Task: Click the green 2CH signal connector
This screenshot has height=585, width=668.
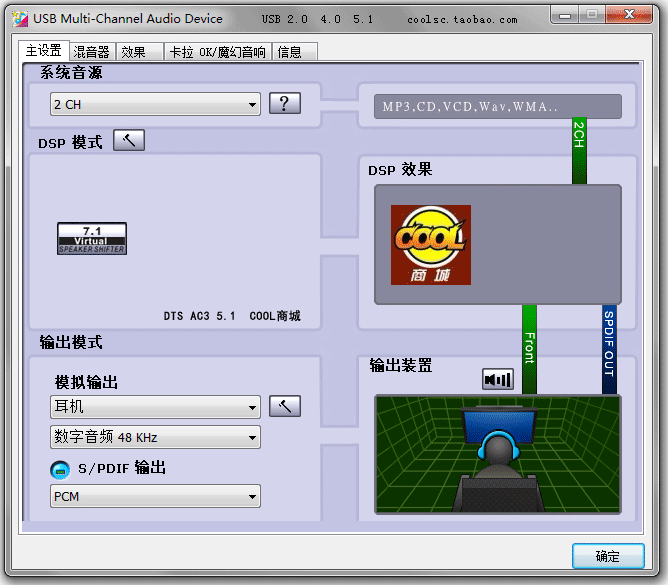Action: [579, 151]
